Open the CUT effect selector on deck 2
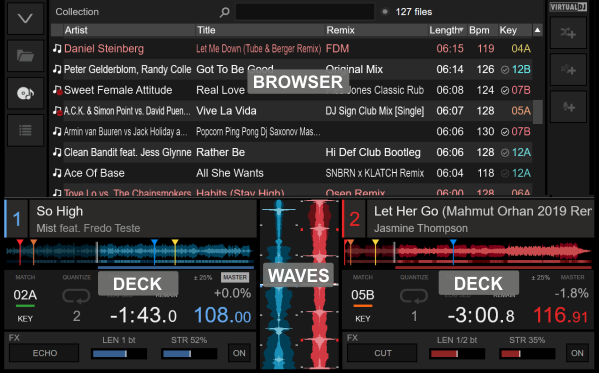599x373 pixels. click(382, 353)
